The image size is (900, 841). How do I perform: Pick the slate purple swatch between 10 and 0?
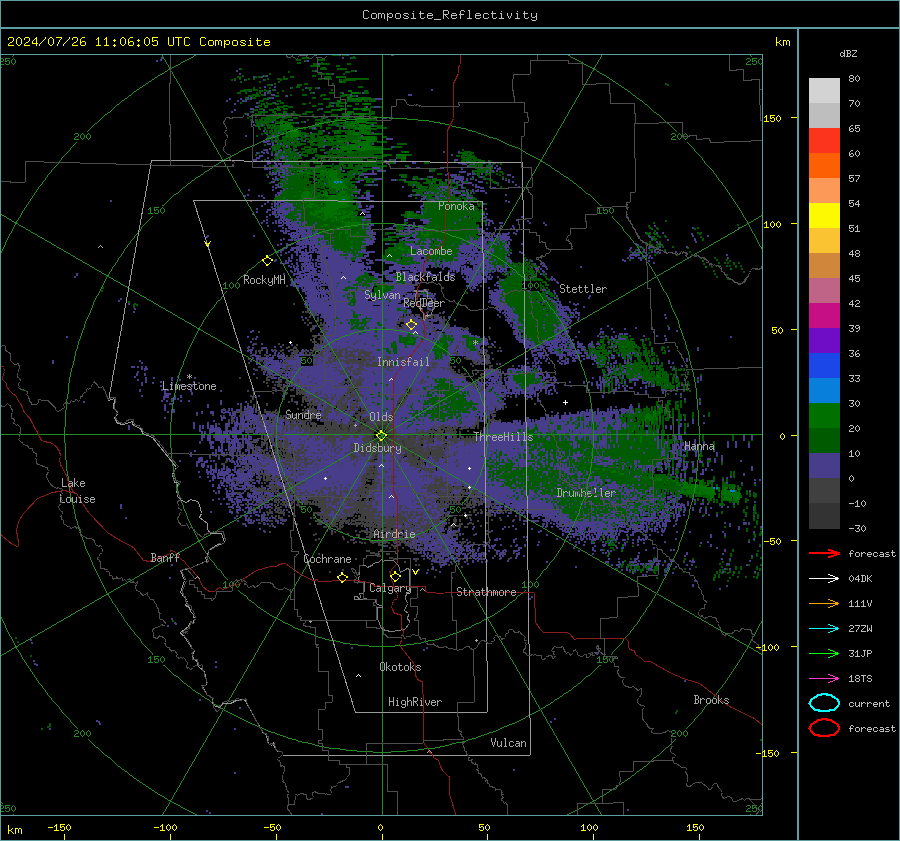tap(824, 466)
